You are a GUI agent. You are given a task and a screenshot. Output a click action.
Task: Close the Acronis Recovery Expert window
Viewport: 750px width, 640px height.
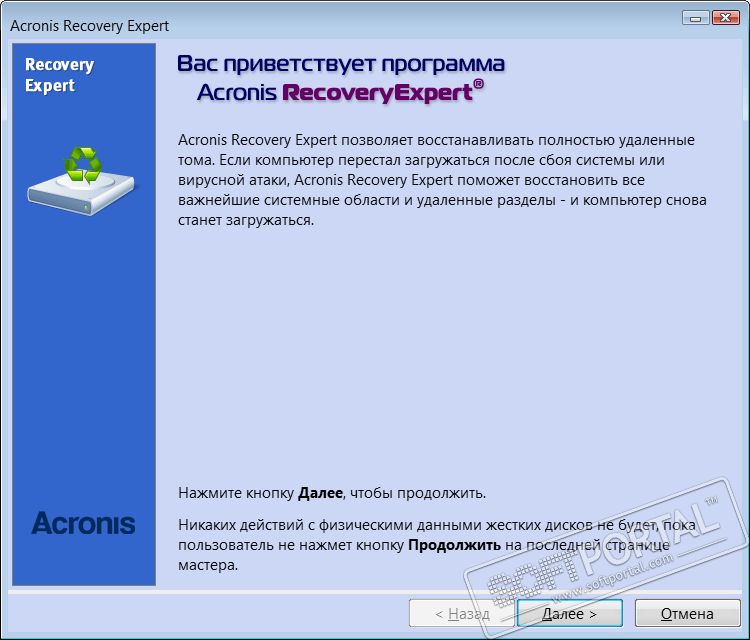(726, 18)
